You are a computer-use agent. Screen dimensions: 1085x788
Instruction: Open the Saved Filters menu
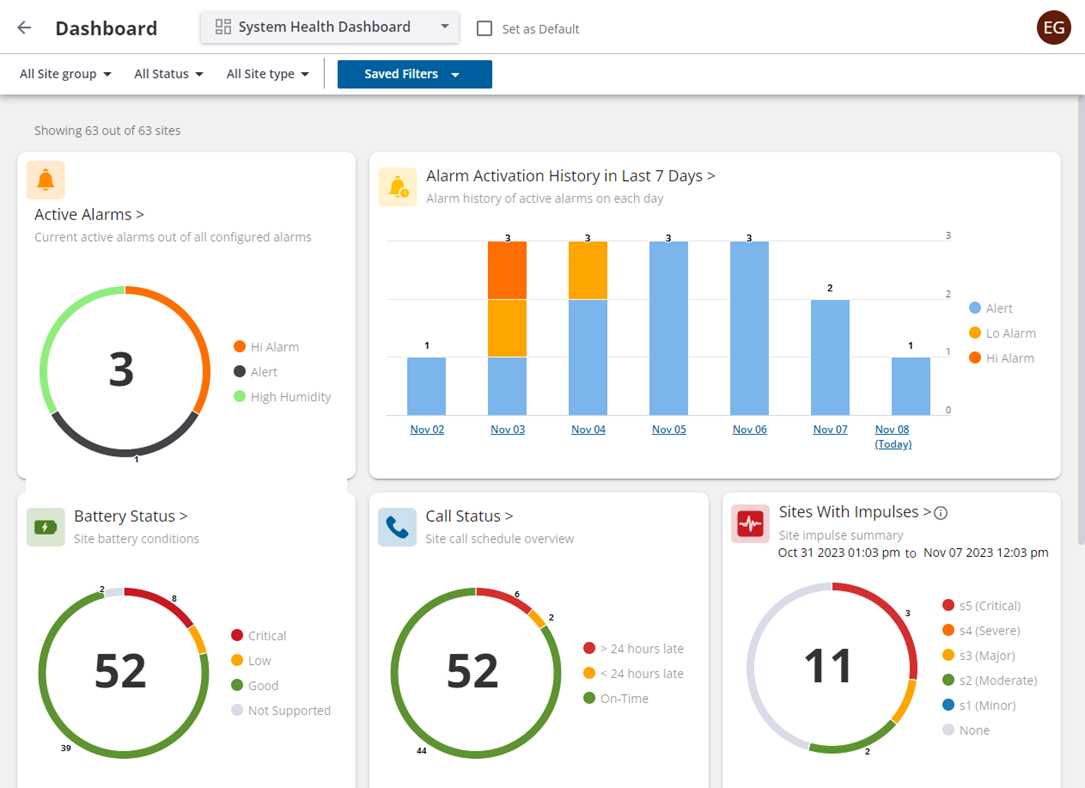414,74
